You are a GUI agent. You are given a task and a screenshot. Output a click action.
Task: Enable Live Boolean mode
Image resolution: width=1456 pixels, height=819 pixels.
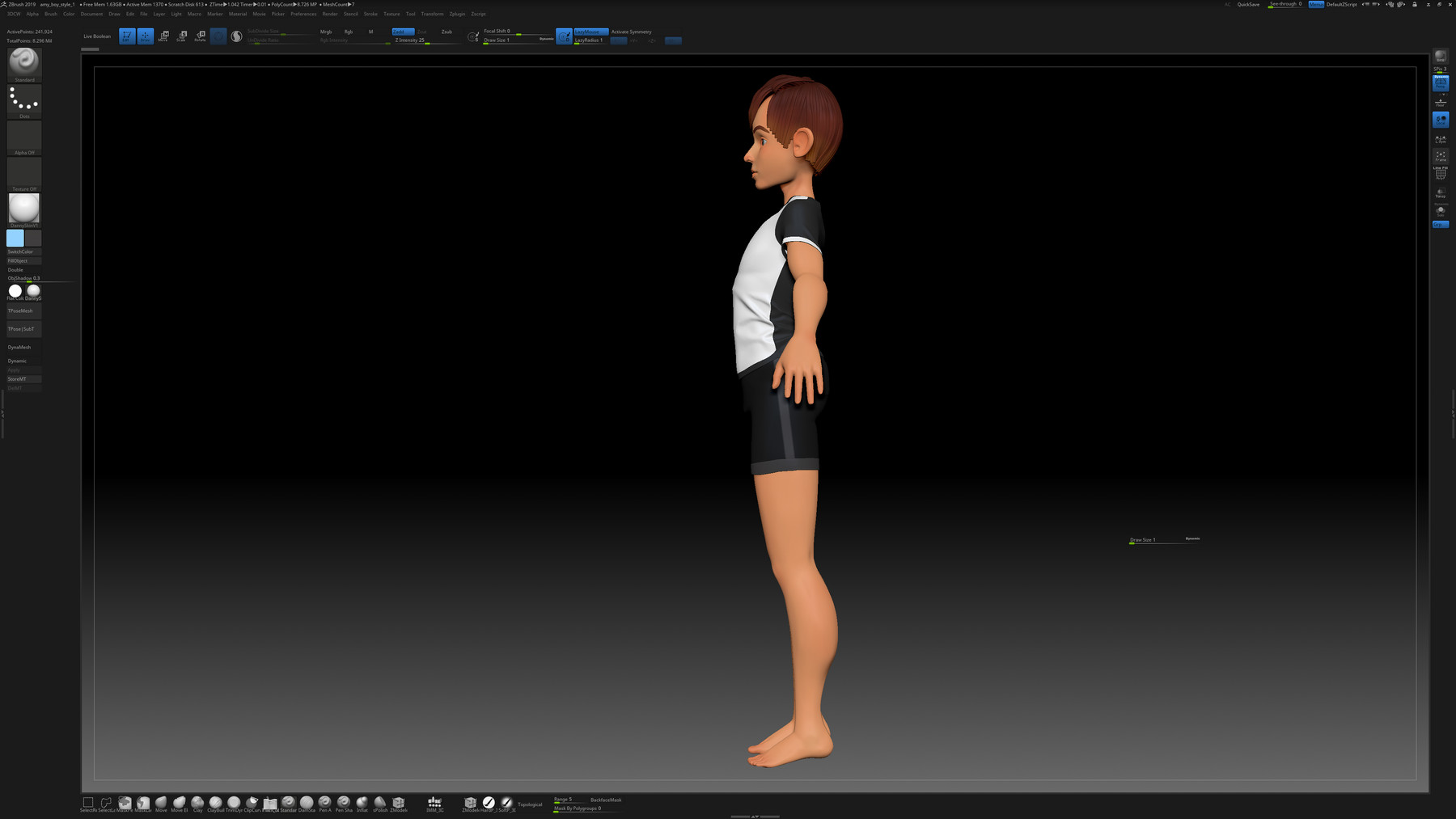pos(97,36)
